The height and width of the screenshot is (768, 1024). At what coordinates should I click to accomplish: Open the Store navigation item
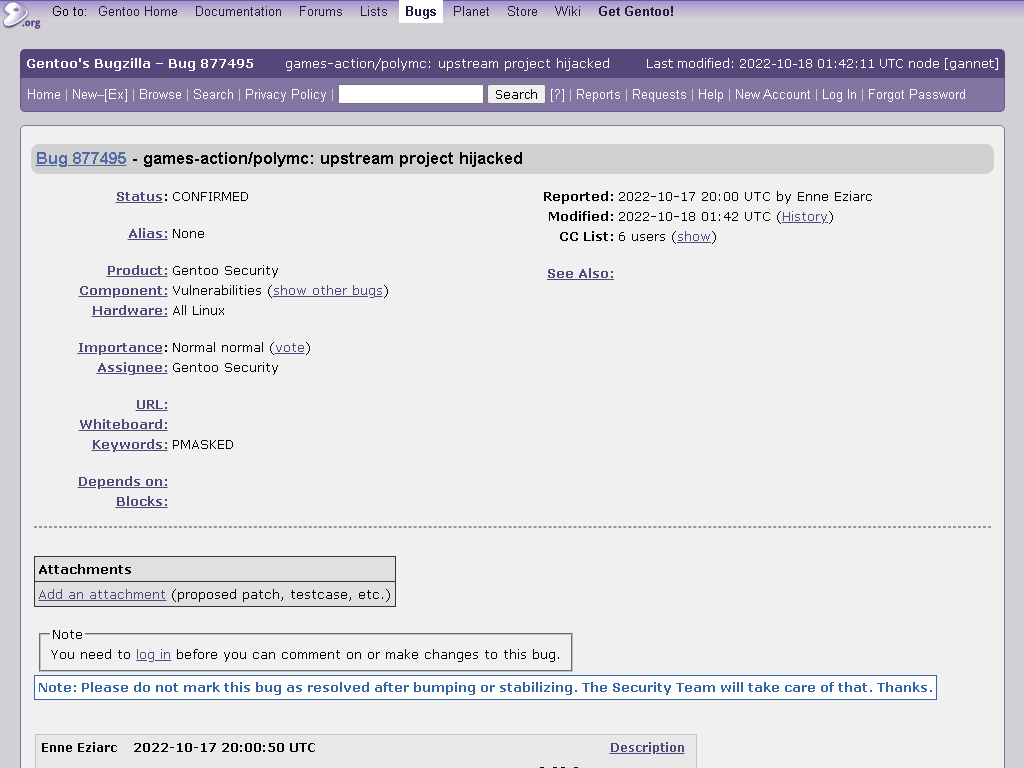click(x=522, y=11)
